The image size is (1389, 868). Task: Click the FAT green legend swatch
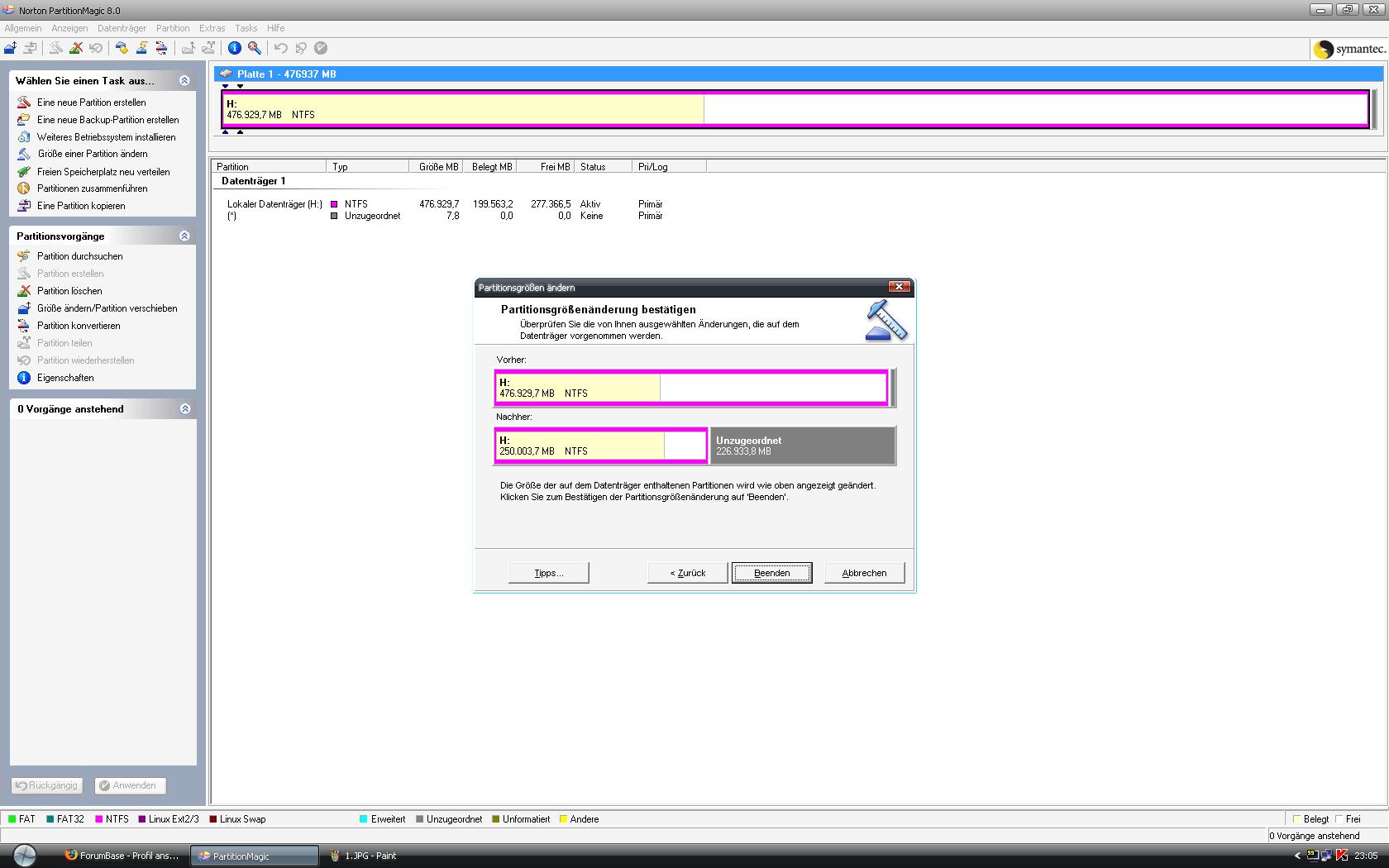coord(12,819)
